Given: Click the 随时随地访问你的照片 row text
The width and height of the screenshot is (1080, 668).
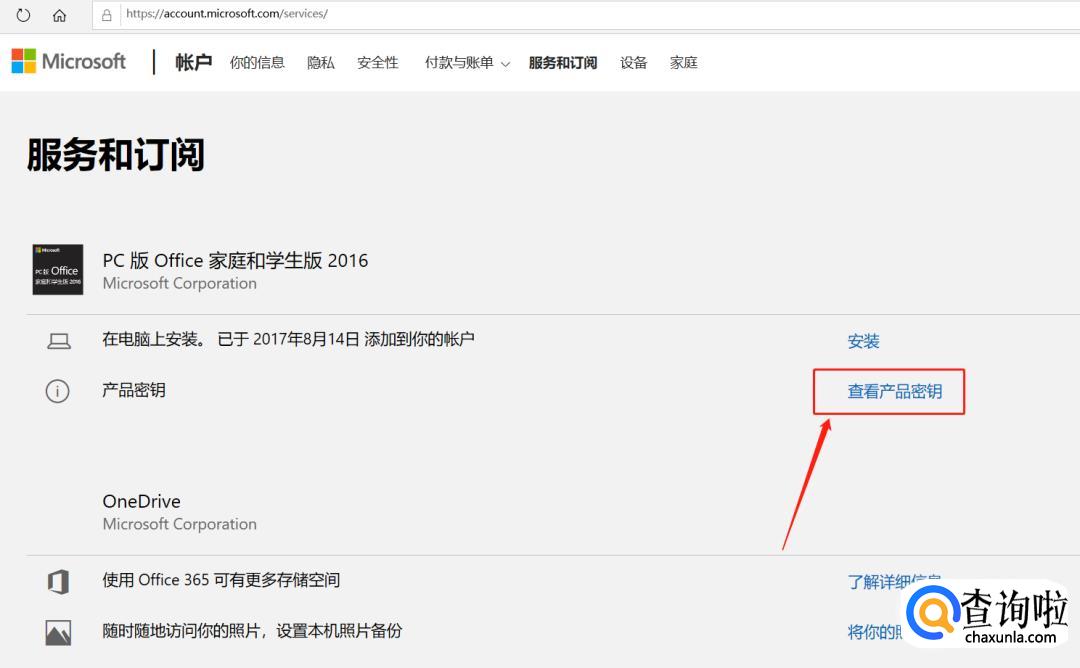Looking at the screenshot, I should 252,631.
